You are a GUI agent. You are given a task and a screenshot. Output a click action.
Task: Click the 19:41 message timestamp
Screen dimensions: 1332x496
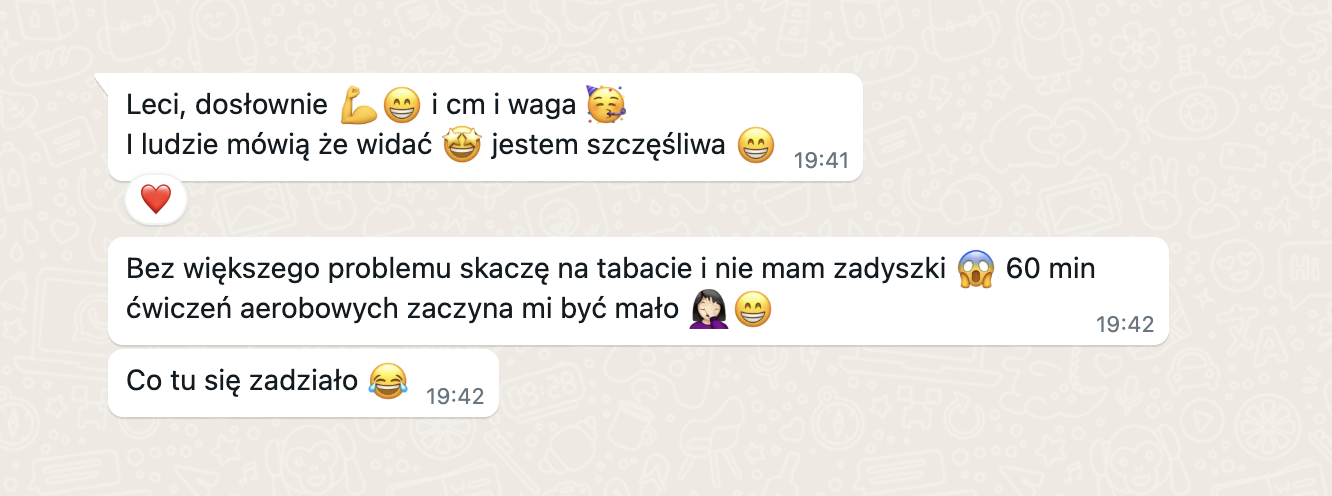(820, 160)
